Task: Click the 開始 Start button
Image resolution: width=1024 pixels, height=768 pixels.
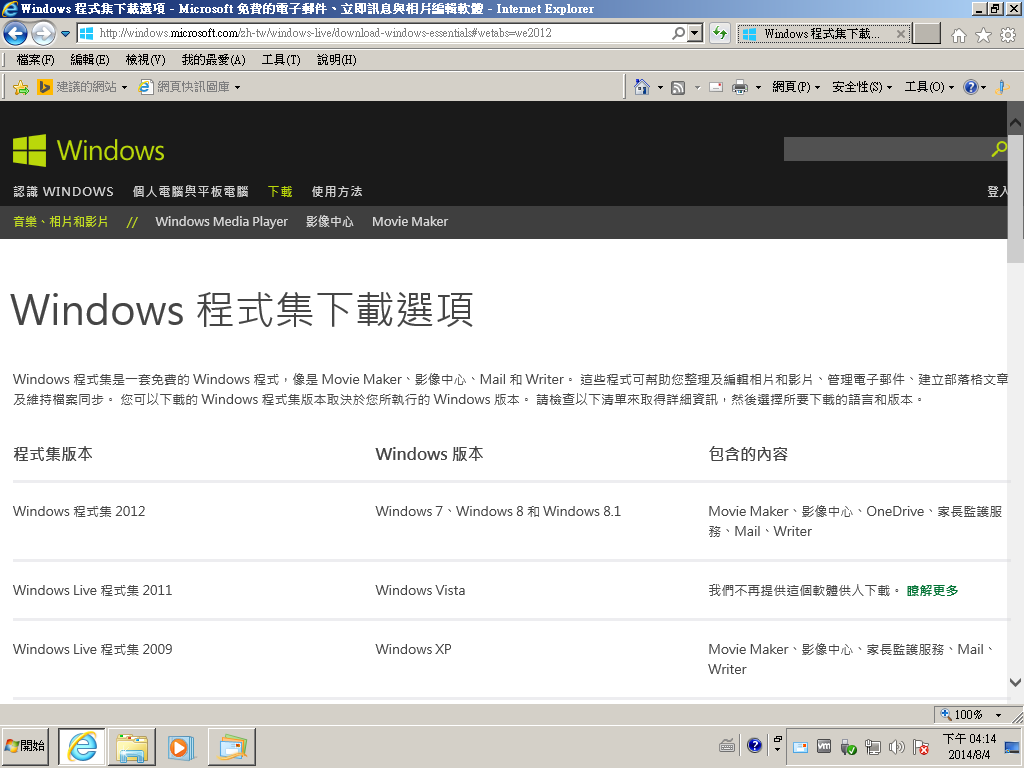Action: coord(26,746)
